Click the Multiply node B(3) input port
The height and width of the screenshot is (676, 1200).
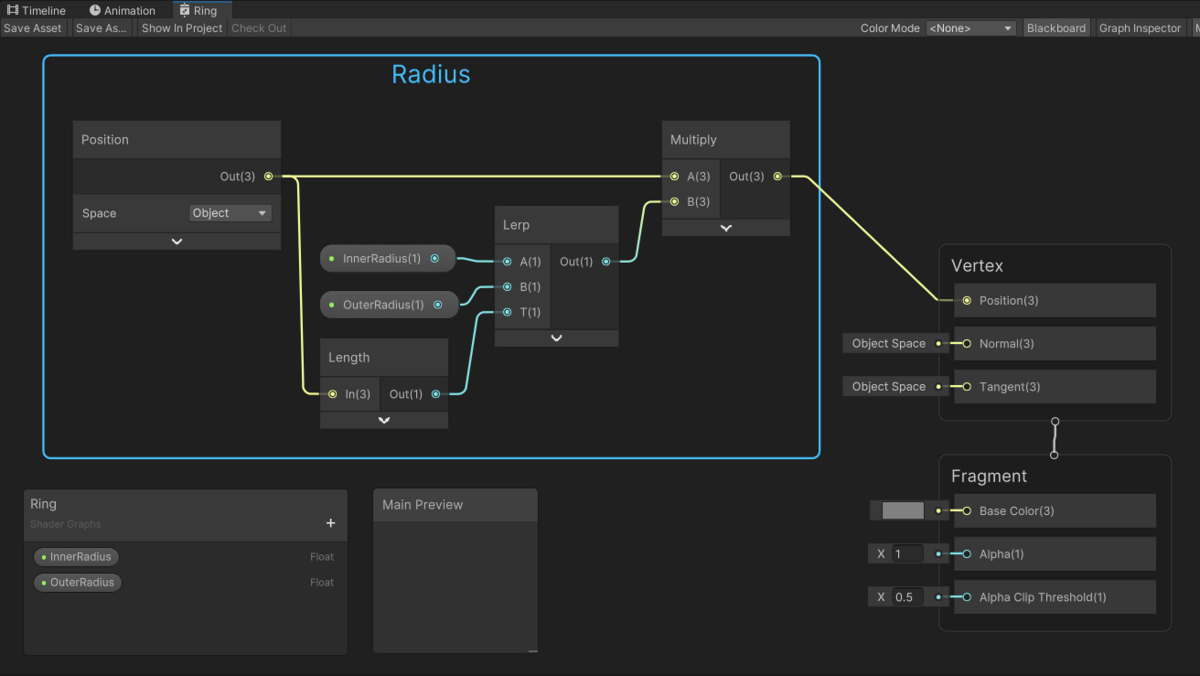(x=675, y=201)
